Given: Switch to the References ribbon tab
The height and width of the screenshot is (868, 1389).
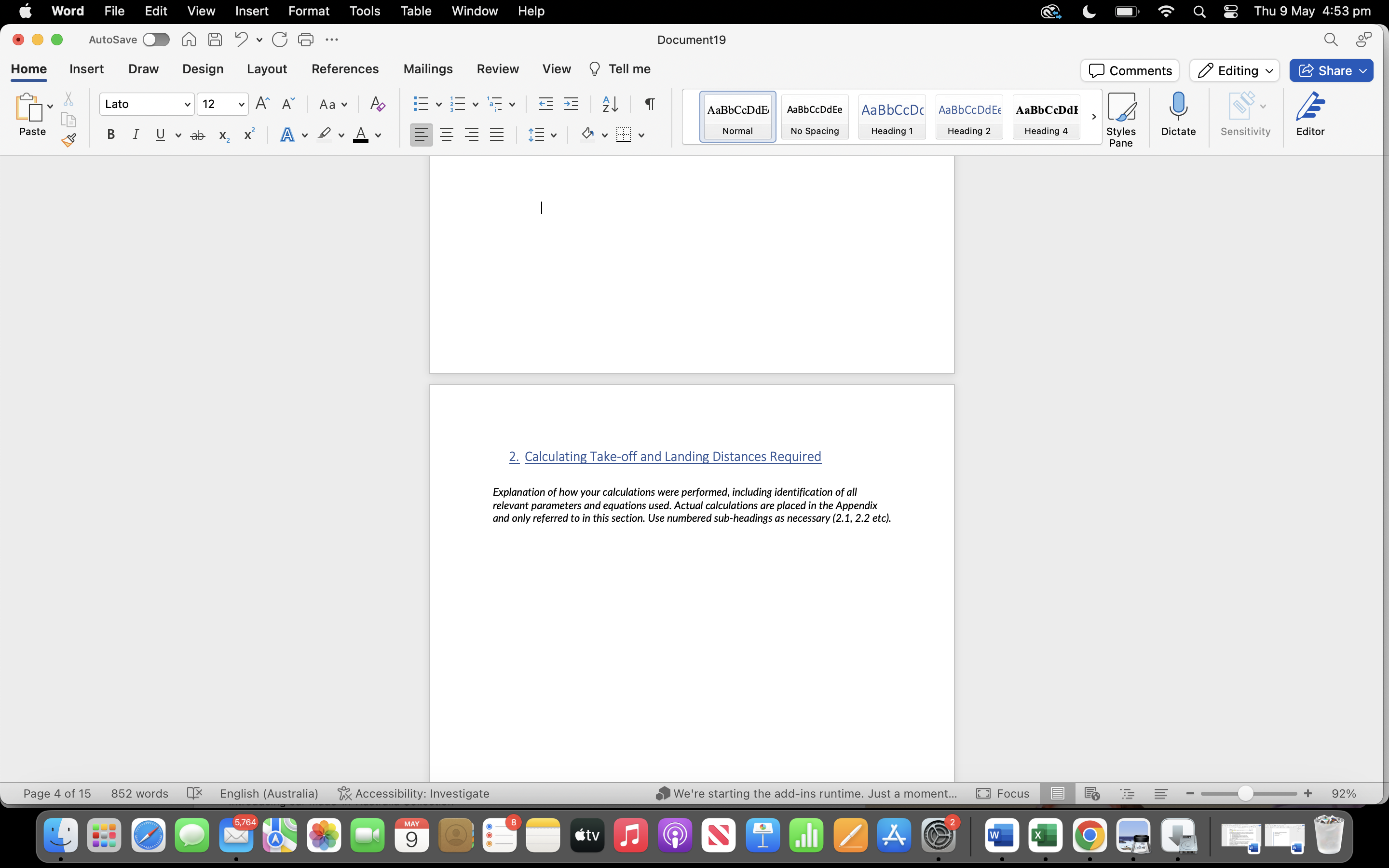Looking at the screenshot, I should (345, 69).
